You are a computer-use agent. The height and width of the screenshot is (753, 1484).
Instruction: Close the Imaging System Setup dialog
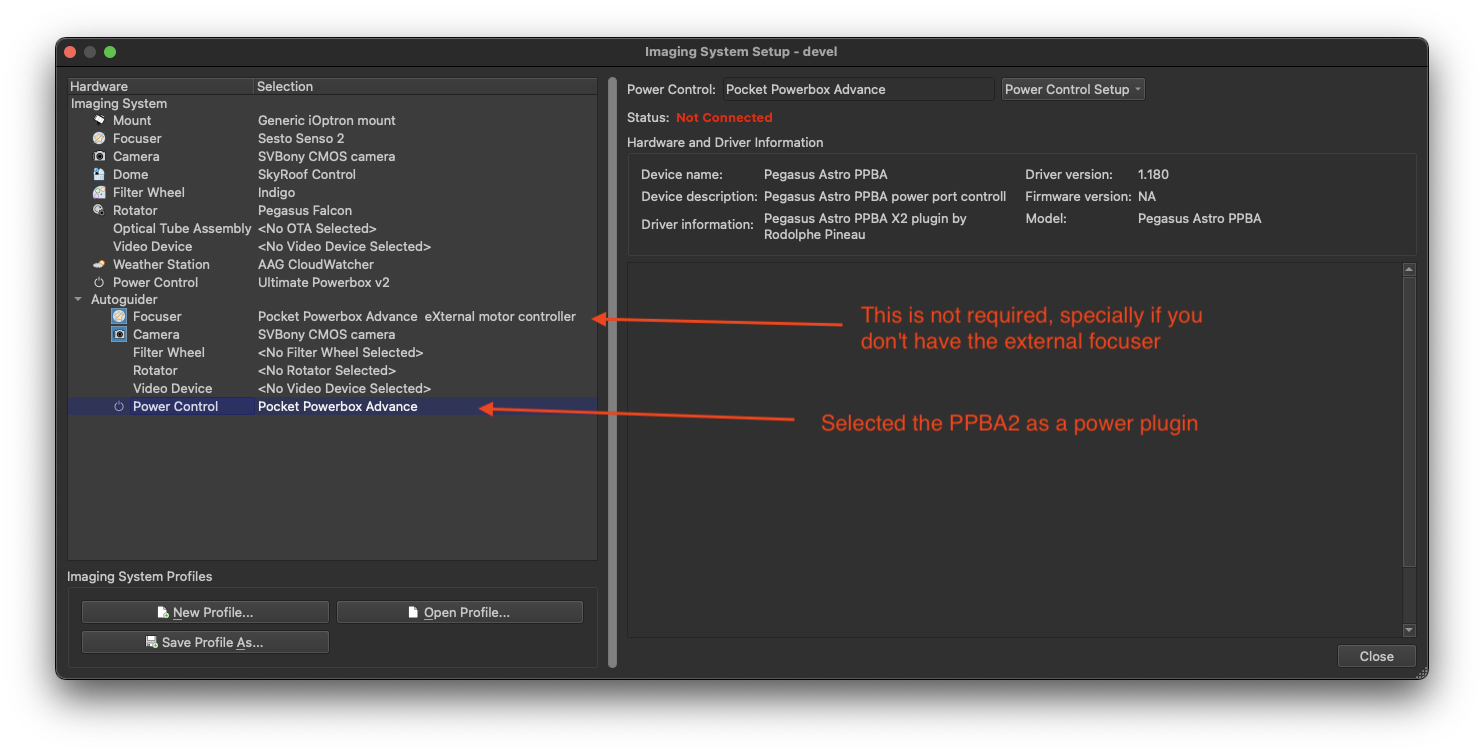[x=1377, y=656]
